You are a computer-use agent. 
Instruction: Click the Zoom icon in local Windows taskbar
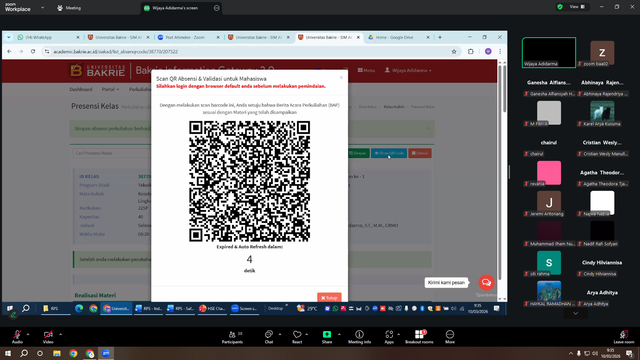pos(106,353)
